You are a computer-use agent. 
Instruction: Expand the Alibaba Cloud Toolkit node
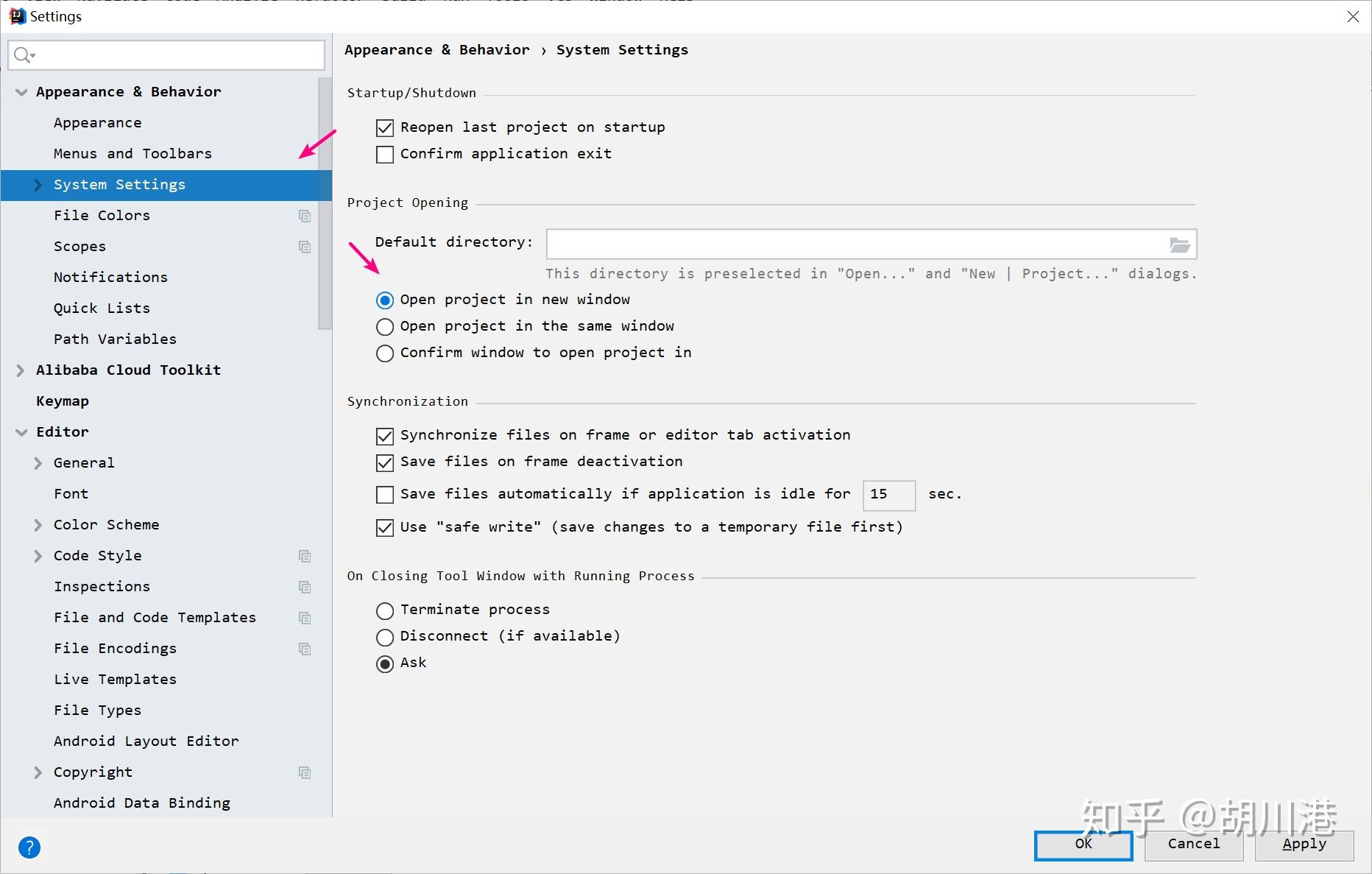pyautogui.click(x=21, y=370)
